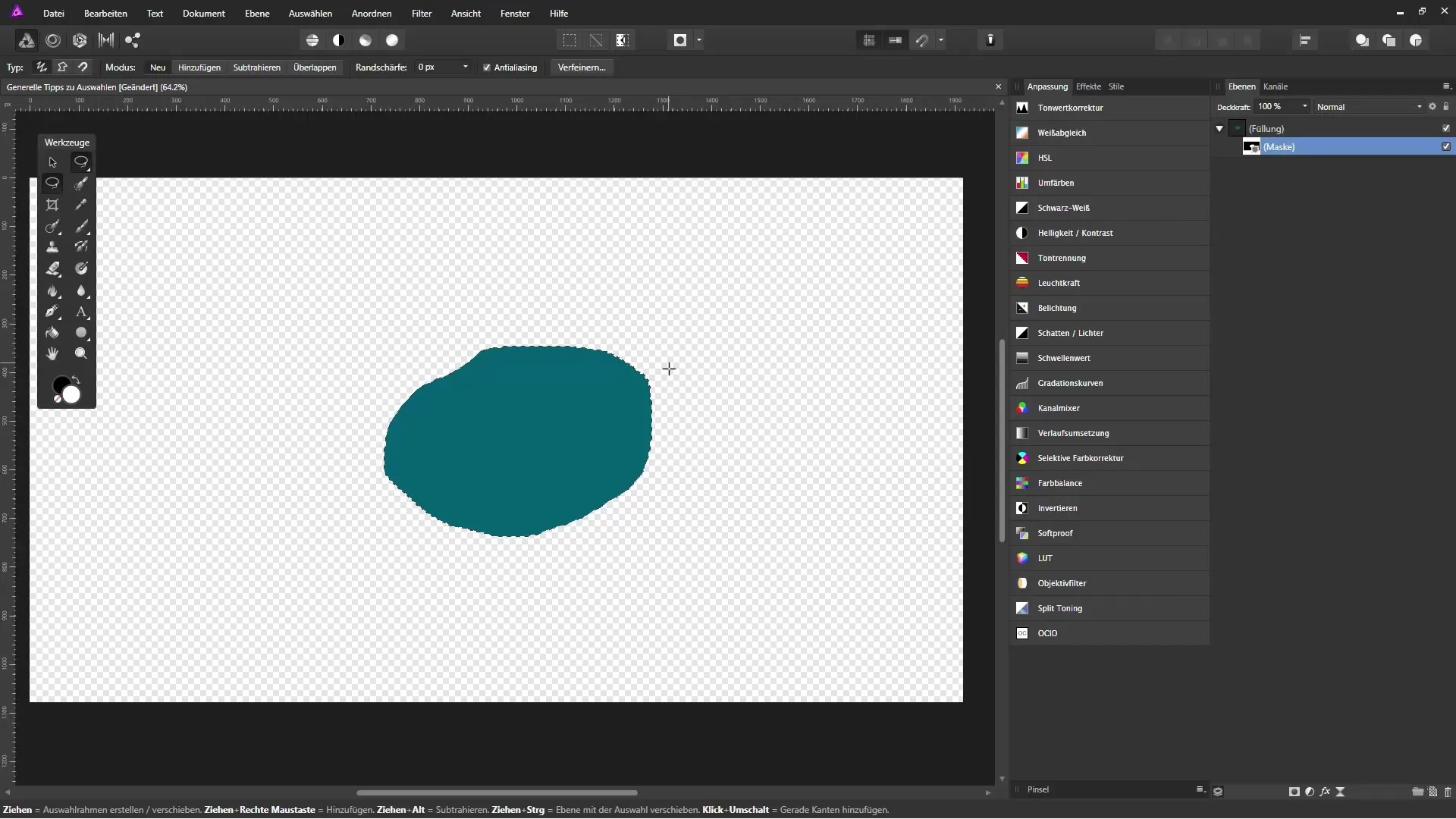Open the Ebene menu
This screenshot has width=1456, height=819.
tap(257, 14)
